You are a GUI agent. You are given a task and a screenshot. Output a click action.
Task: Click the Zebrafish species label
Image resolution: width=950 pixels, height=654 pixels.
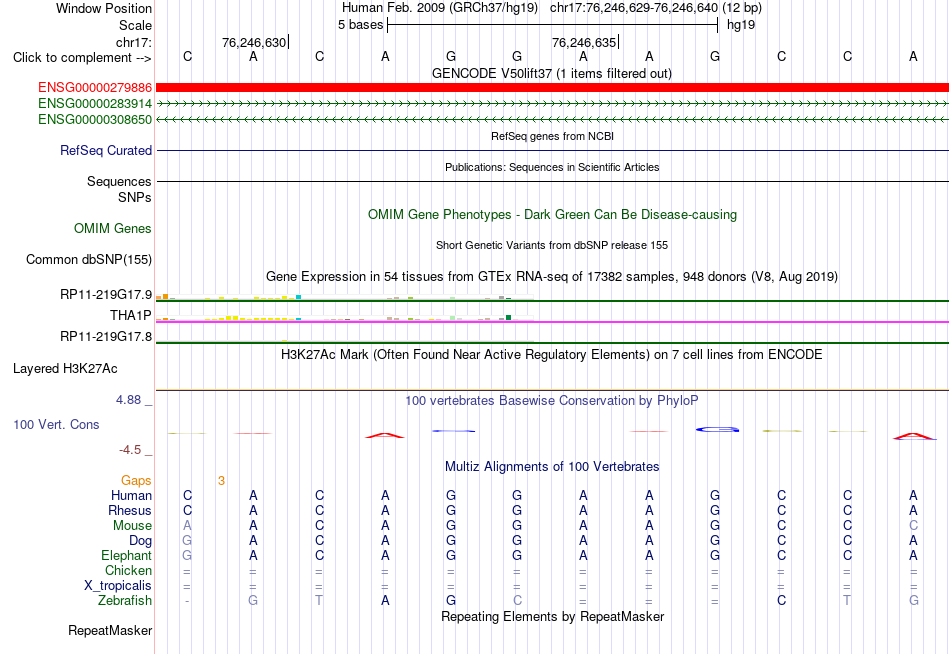[125, 601]
